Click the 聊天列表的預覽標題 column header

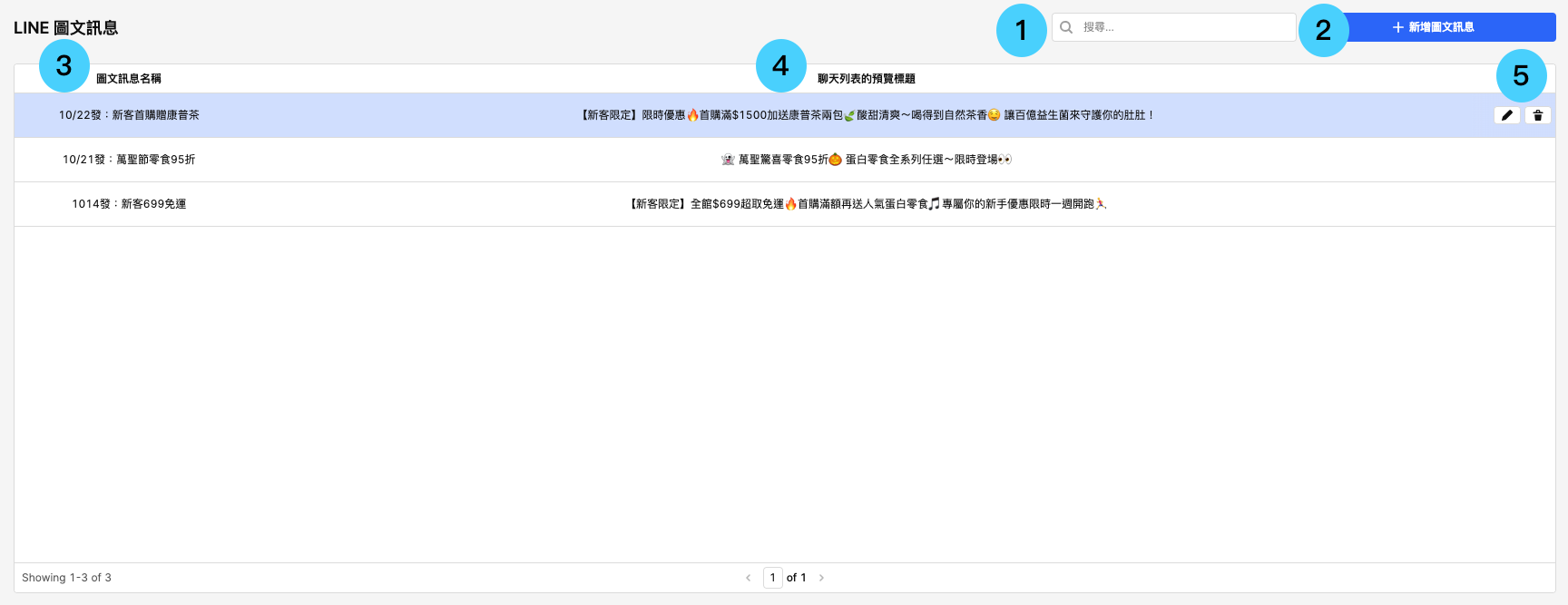pos(866,79)
